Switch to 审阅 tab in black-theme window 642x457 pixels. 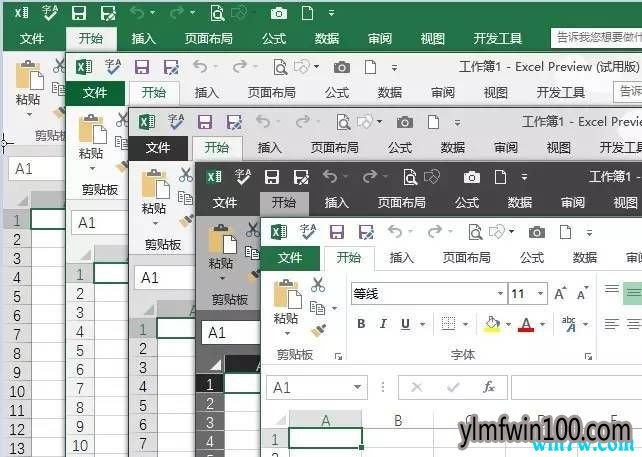pyautogui.click(x=572, y=202)
